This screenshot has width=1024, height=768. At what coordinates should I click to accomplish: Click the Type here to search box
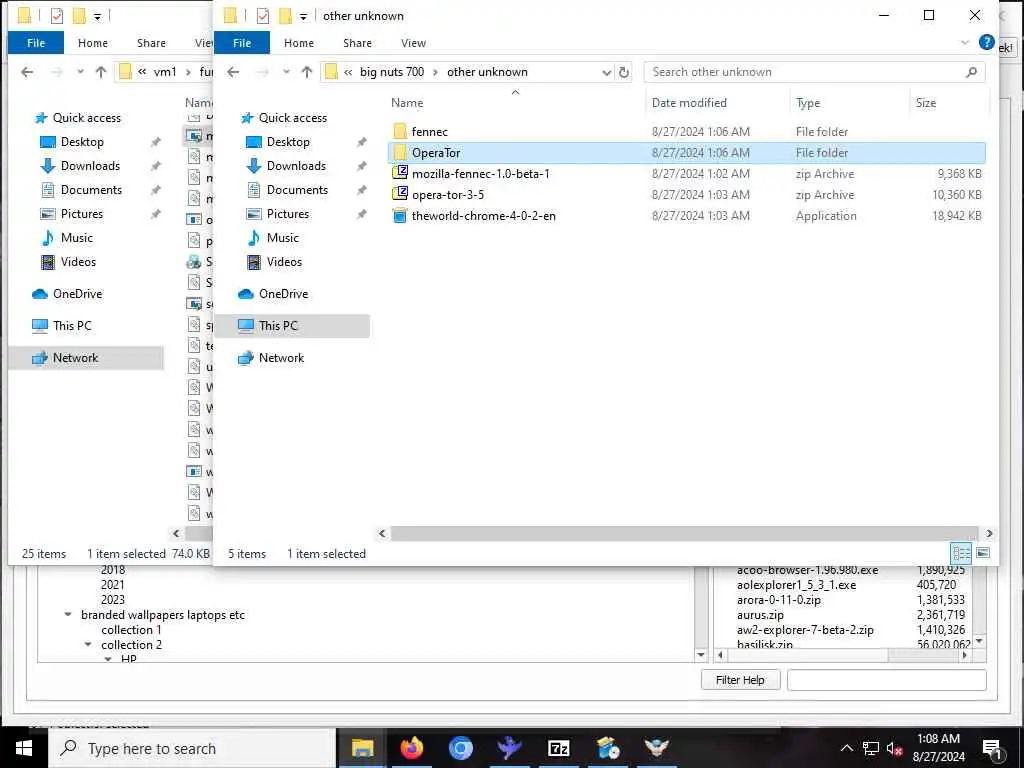click(192, 748)
